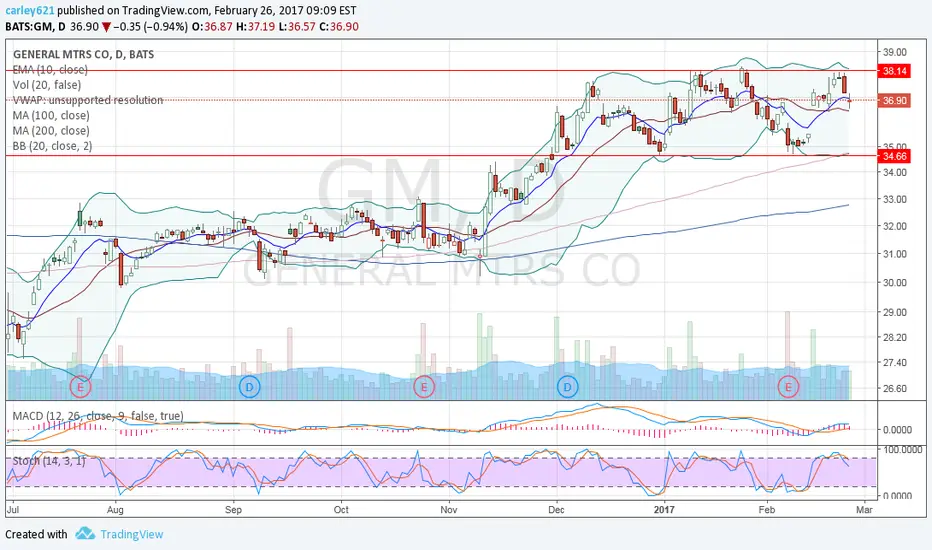Click the 'Aug' label on time axis
The width and height of the screenshot is (932, 550).
(x=115, y=510)
